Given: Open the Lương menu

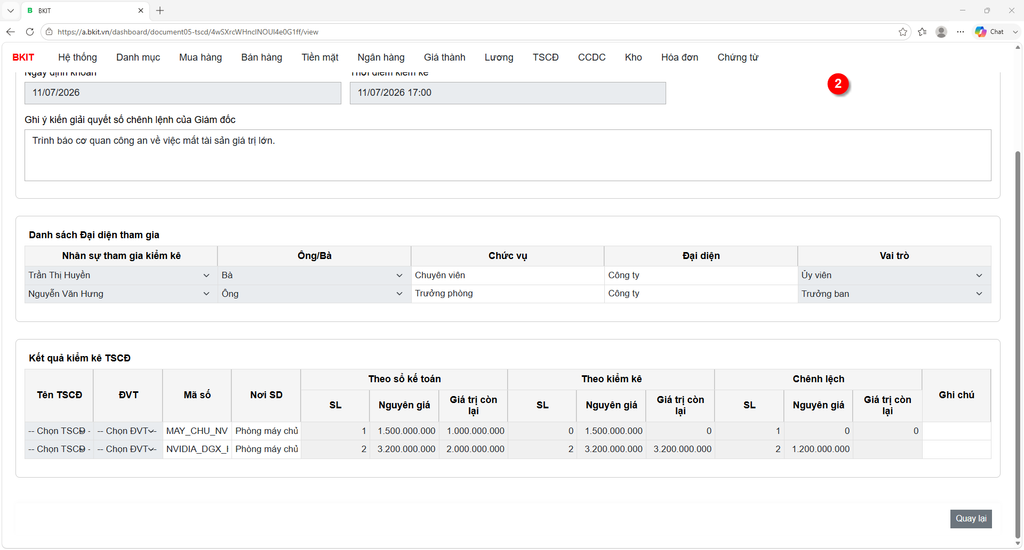Looking at the screenshot, I should coord(499,57).
